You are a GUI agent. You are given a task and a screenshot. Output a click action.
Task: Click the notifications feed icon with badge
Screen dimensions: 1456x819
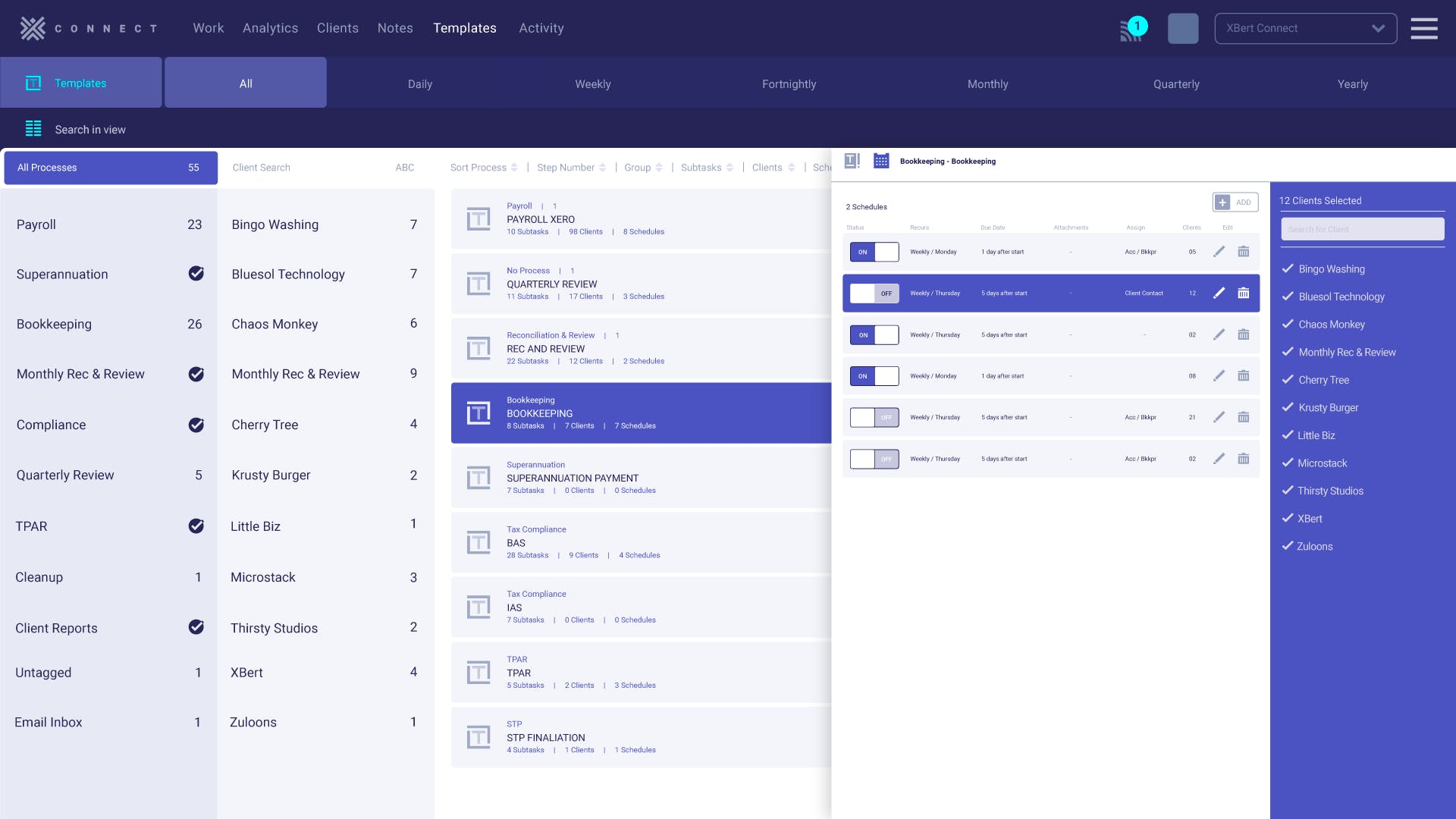pos(1132,29)
